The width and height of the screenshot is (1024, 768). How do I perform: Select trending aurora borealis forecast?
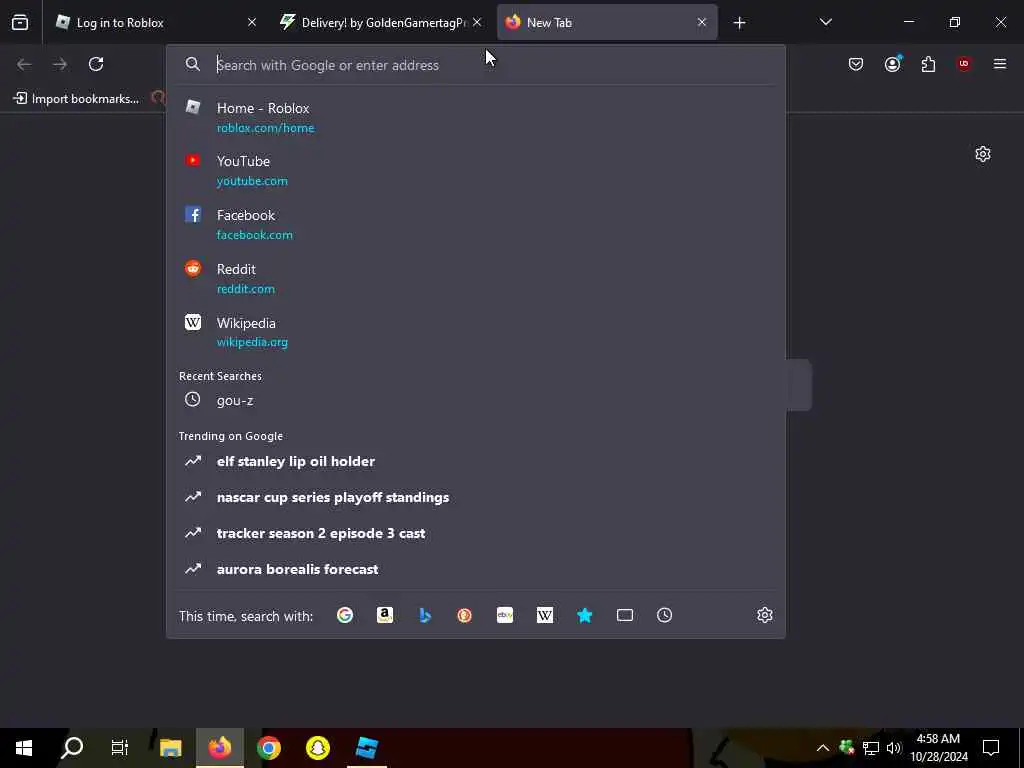coord(475,569)
